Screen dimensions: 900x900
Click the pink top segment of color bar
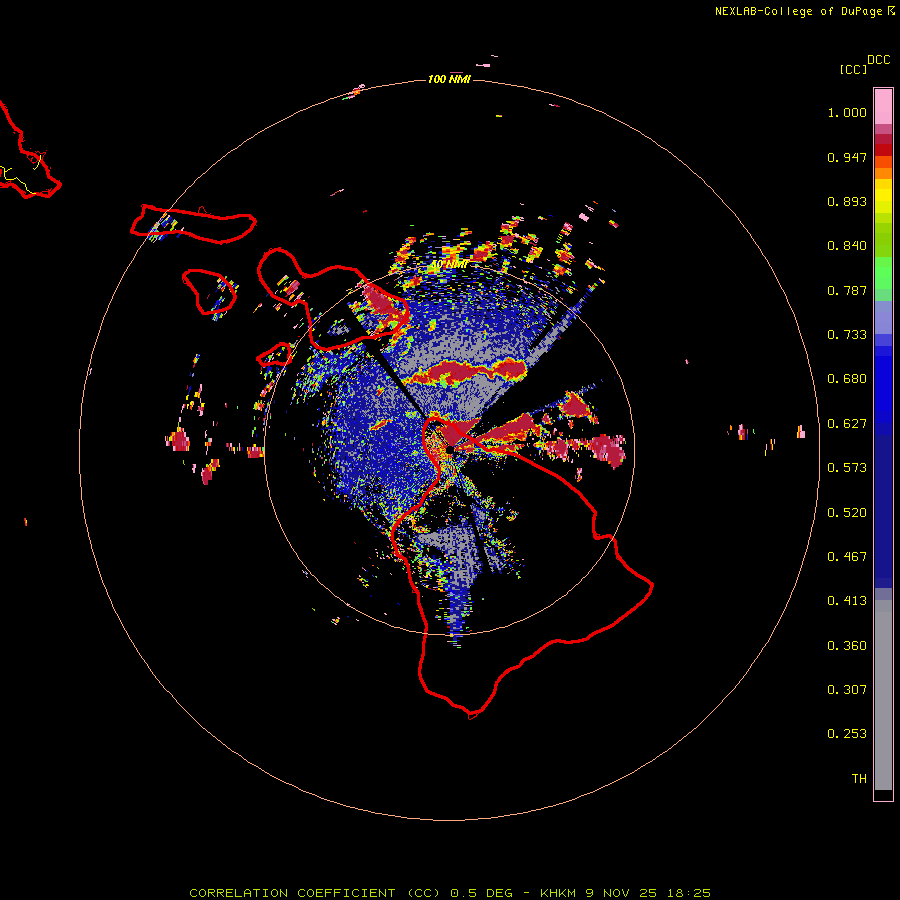pos(883,107)
